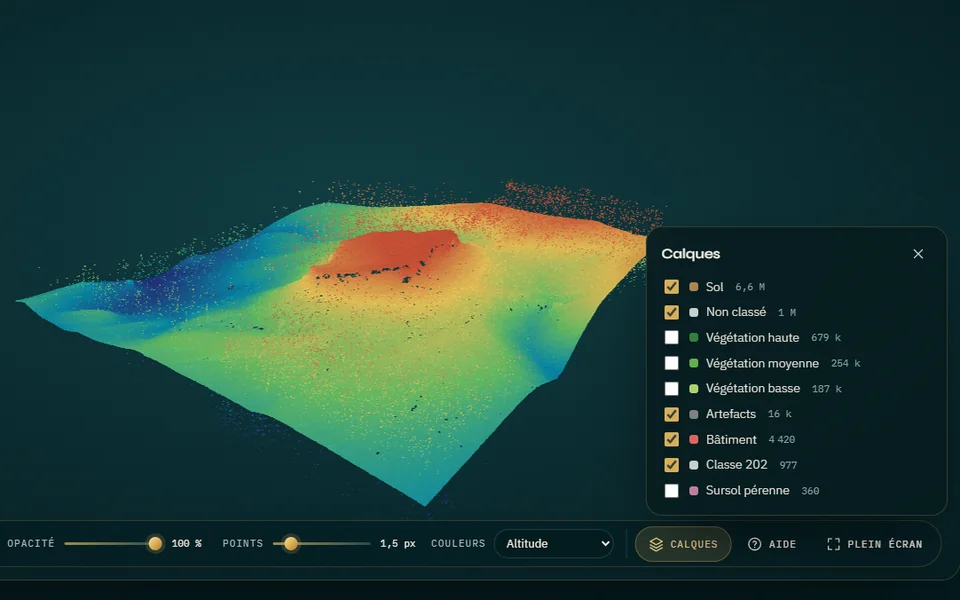The height and width of the screenshot is (600, 960).
Task: Click the Non classé layer label
Action: point(736,312)
